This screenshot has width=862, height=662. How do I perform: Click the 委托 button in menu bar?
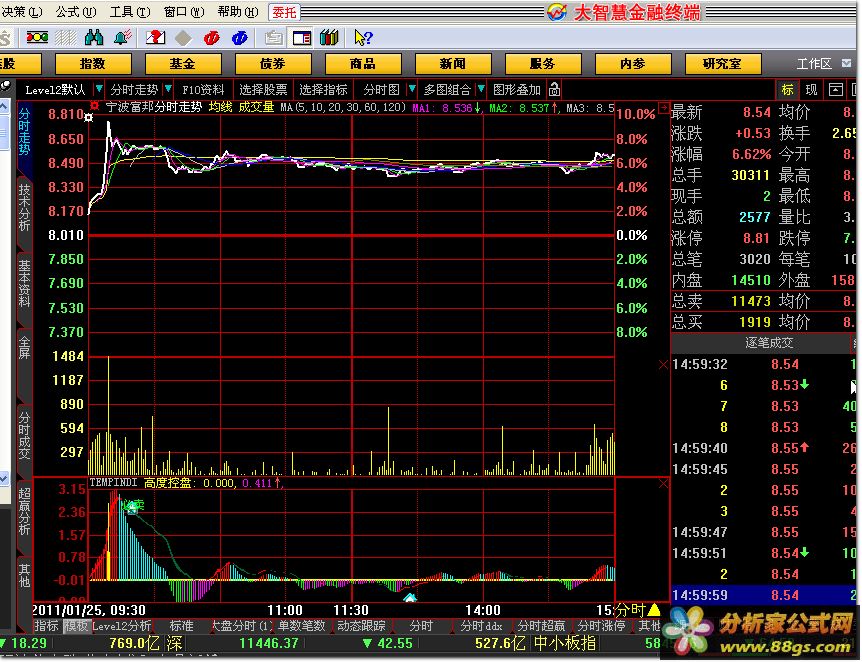[284, 12]
